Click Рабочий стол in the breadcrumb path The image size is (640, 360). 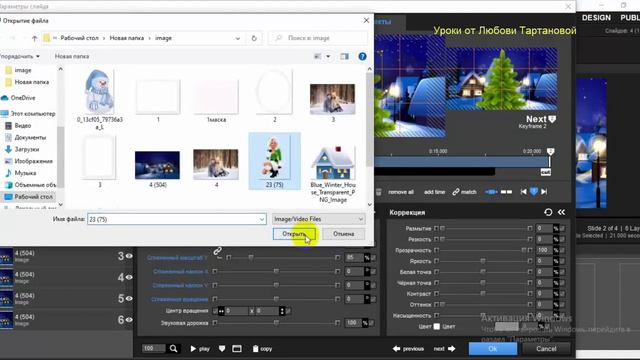[80, 38]
